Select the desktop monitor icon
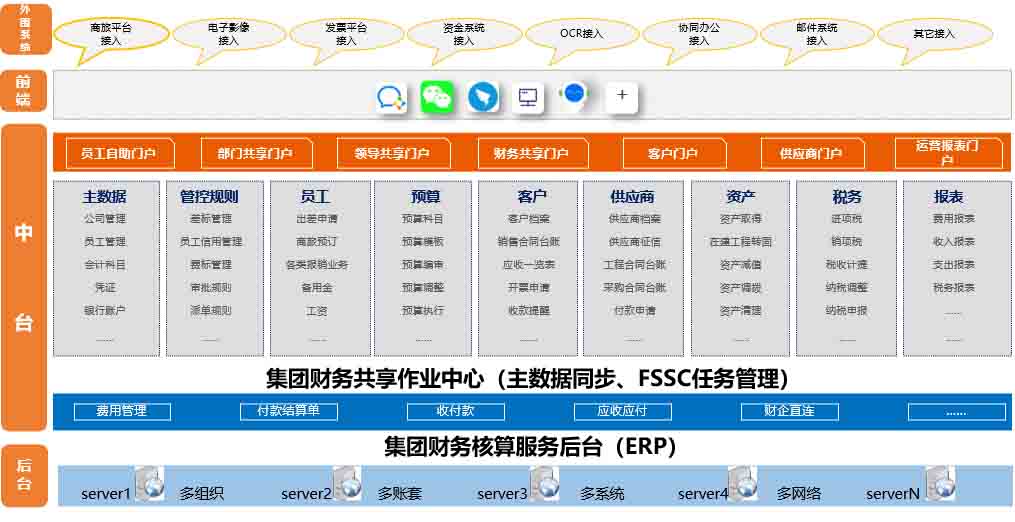This screenshot has height=522, width=1015. tap(528, 97)
